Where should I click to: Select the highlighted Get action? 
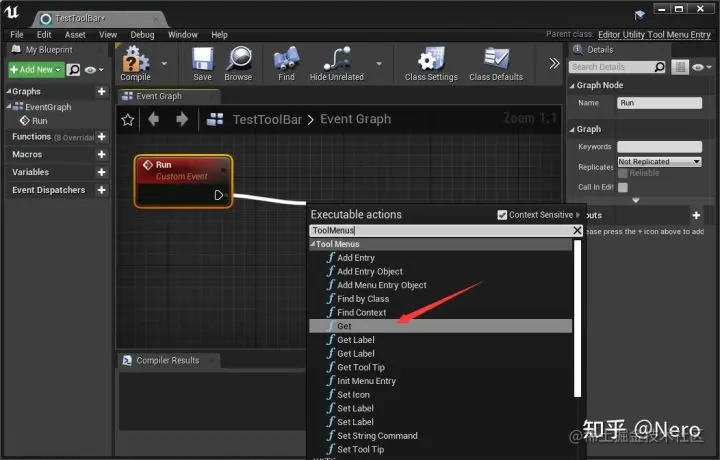tap(441, 326)
